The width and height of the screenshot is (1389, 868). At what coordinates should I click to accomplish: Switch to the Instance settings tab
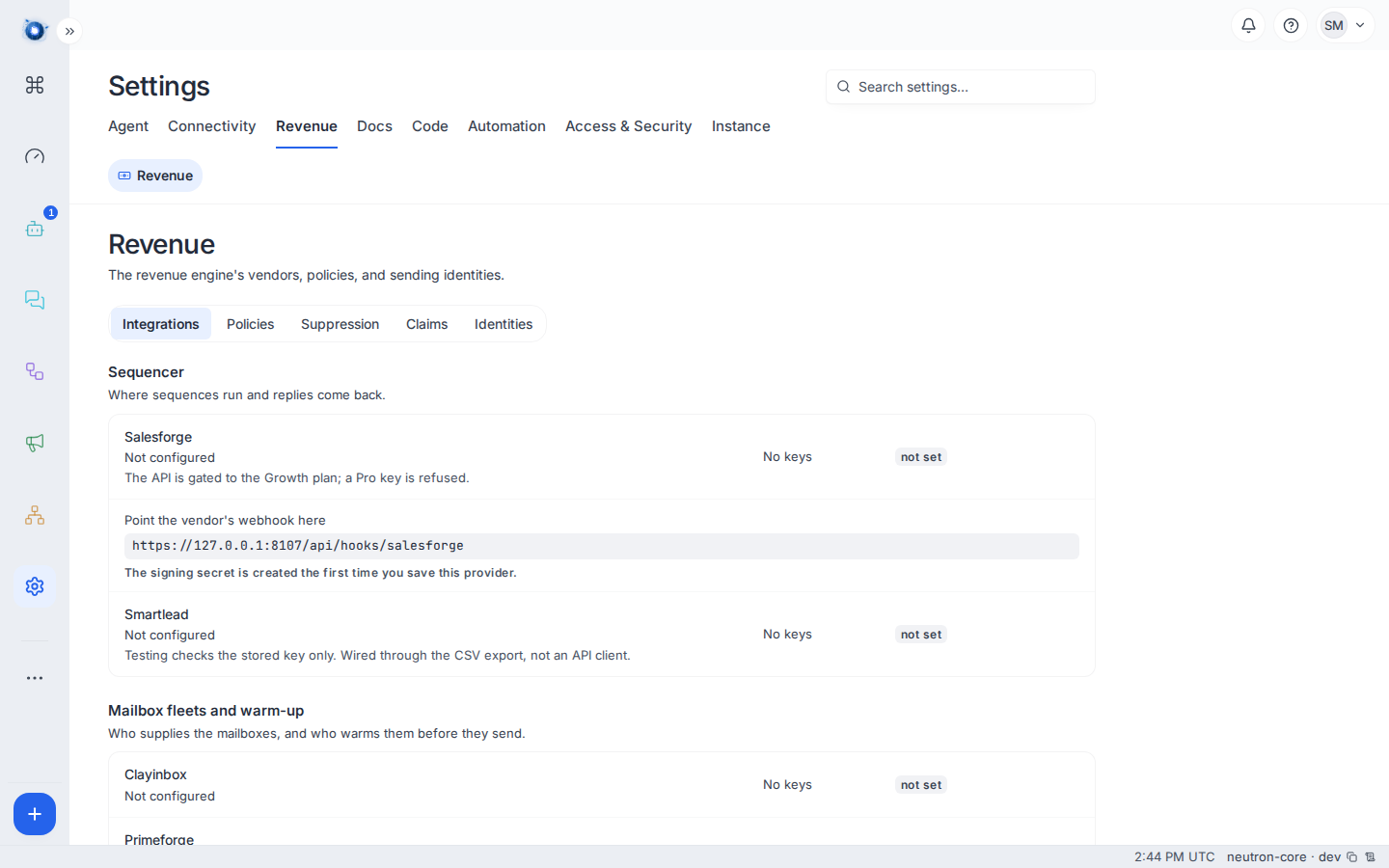[x=741, y=126]
